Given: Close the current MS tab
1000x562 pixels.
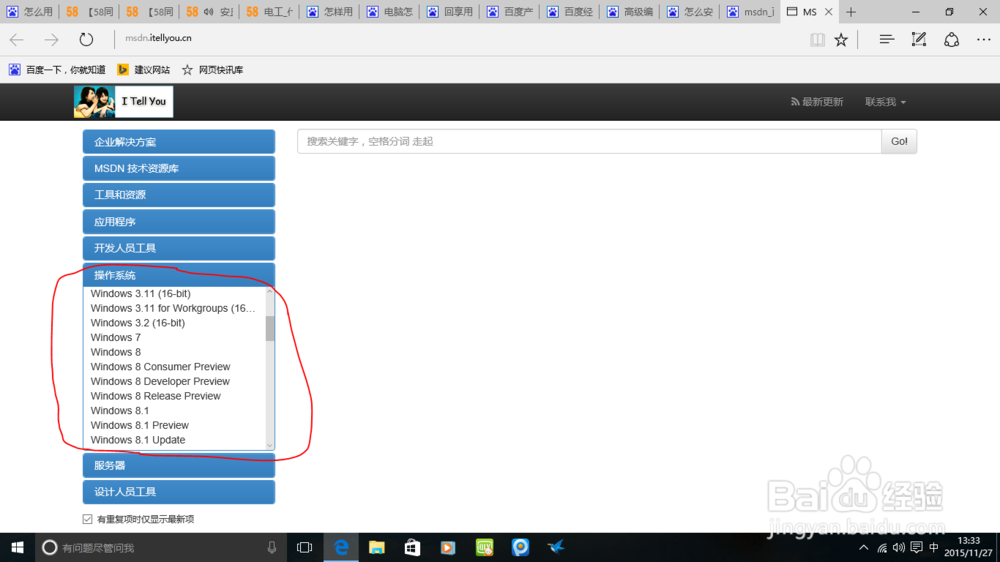Looking at the screenshot, I should click(x=828, y=11).
